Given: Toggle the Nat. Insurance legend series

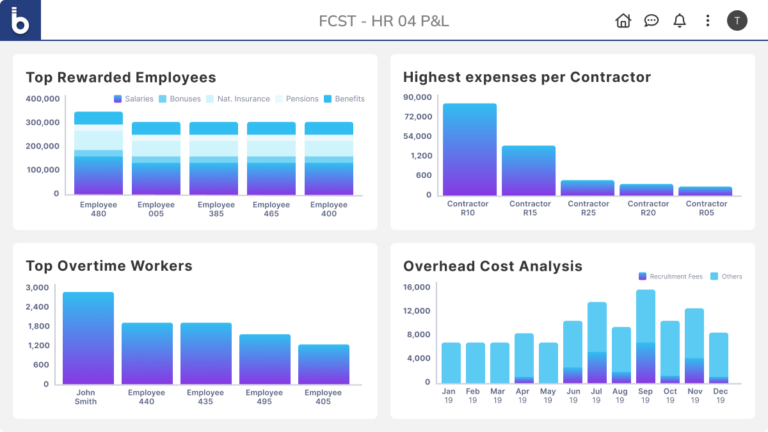Looking at the screenshot, I should 237,99.
